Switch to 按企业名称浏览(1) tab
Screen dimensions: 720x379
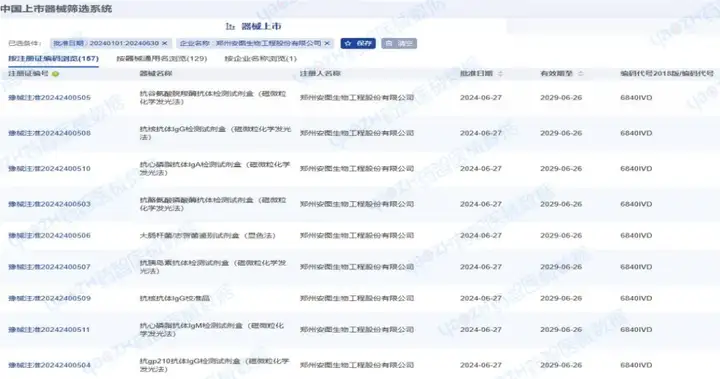pos(260,59)
